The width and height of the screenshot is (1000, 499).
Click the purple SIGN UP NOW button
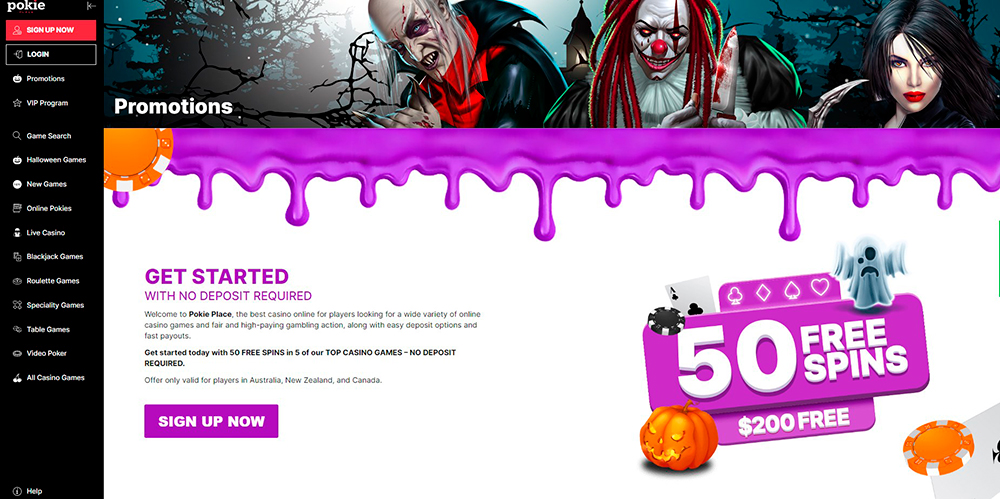pos(211,421)
